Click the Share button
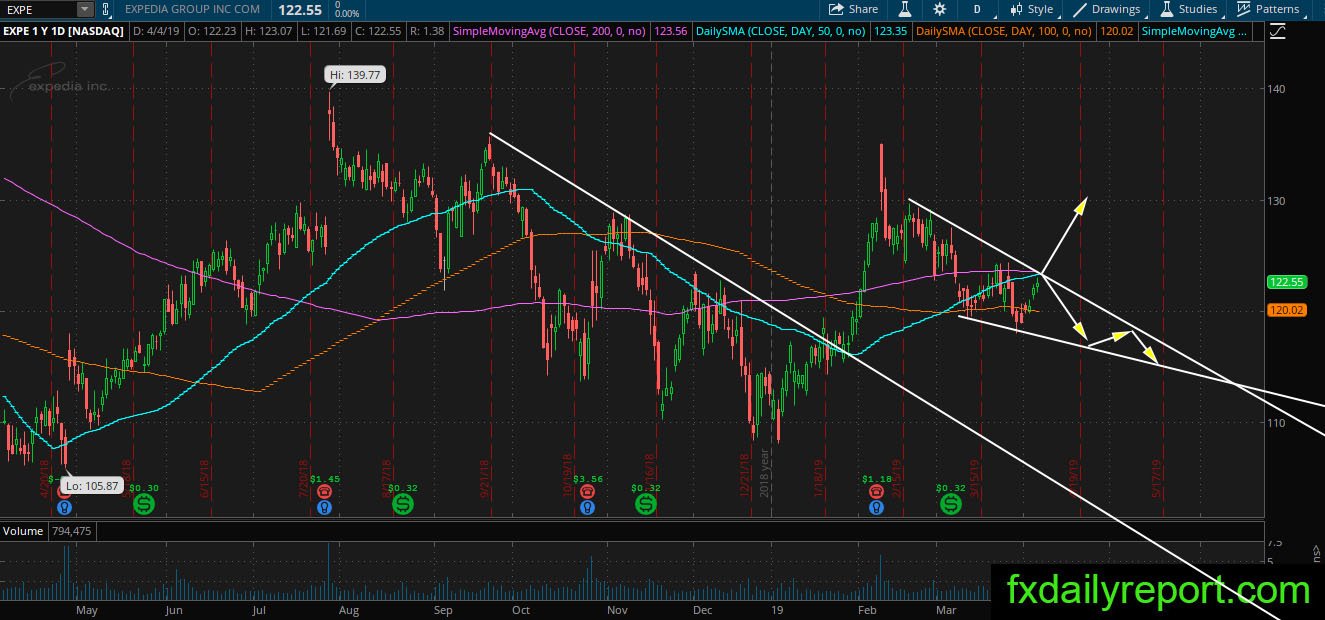This screenshot has width=1325, height=620. point(854,9)
